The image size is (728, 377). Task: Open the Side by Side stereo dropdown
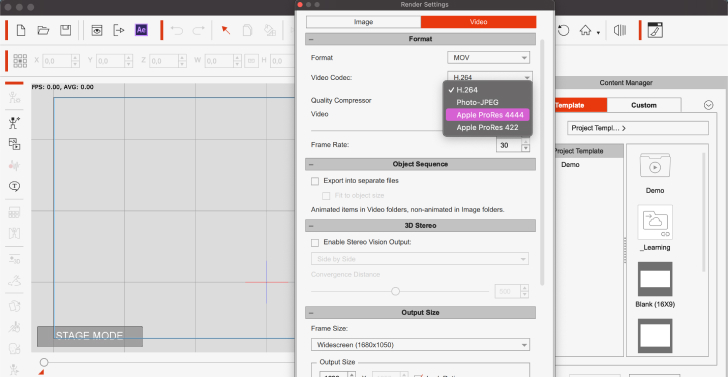click(x=420, y=259)
